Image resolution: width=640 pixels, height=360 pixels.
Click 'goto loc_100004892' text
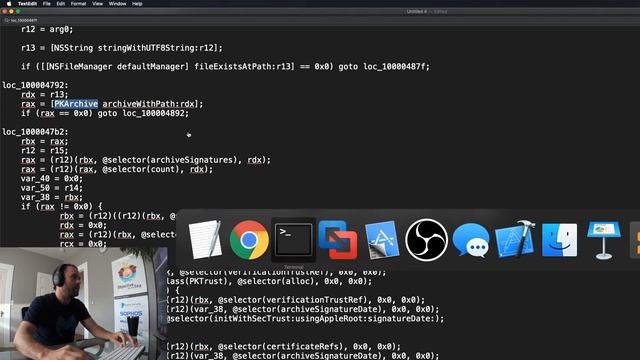point(141,113)
